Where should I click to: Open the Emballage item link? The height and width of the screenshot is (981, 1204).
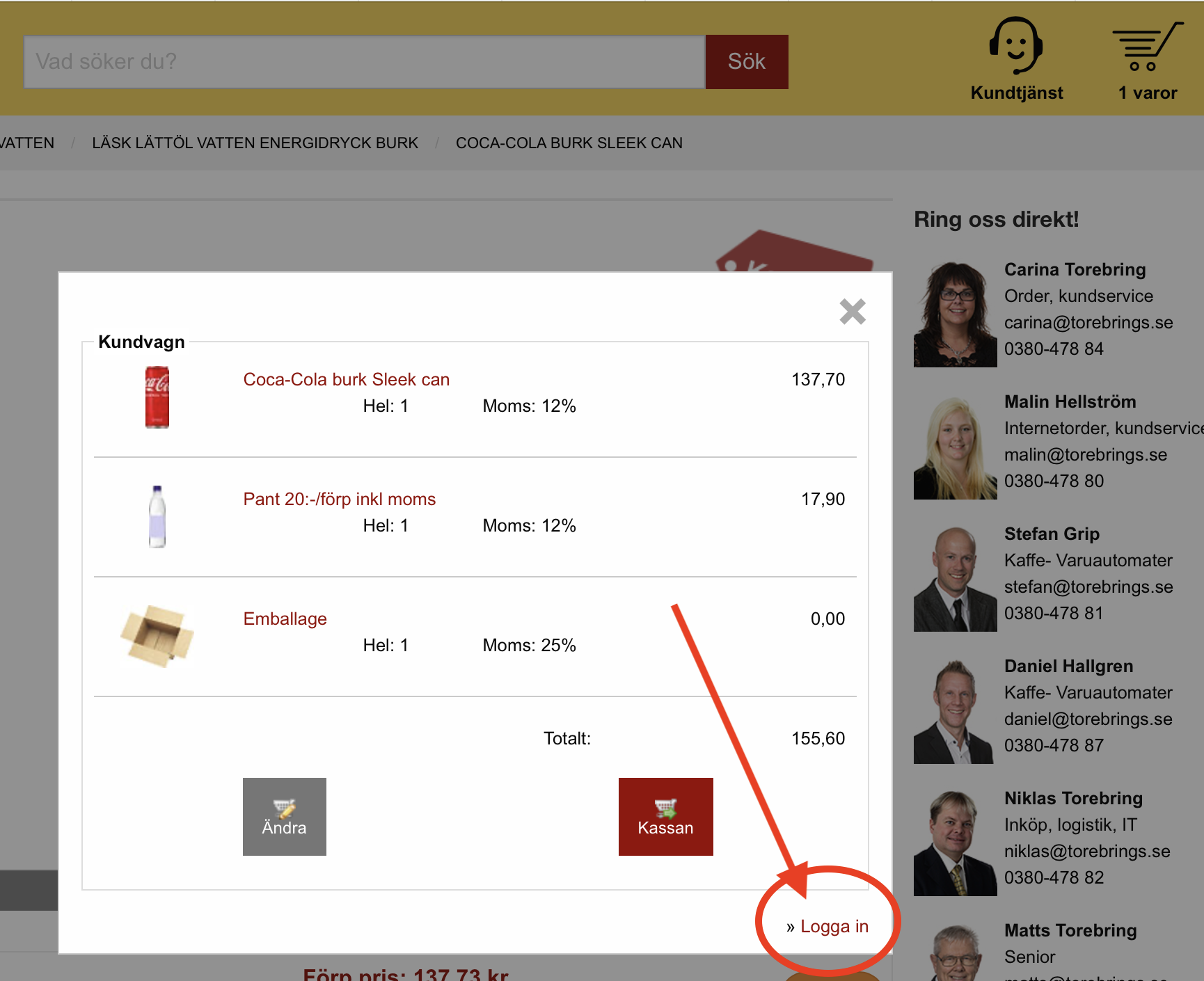(x=285, y=619)
